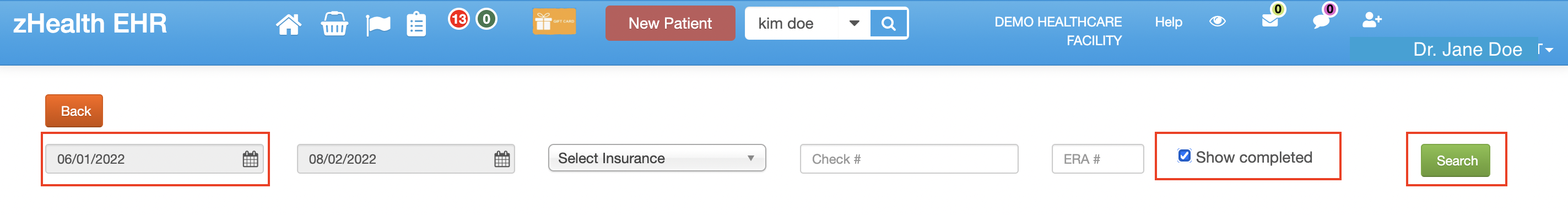Click the zHealth EHR logo
This screenshot has height=215, width=1568.
[x=89, y=24]
